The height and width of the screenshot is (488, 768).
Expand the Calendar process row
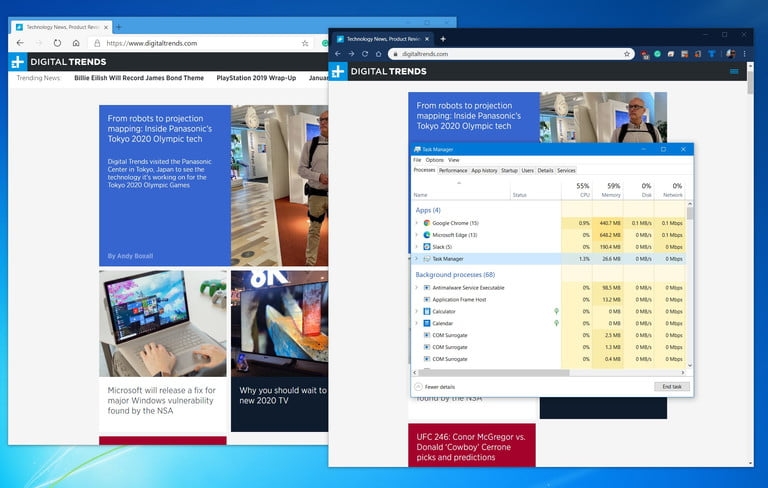click(417, 323)
